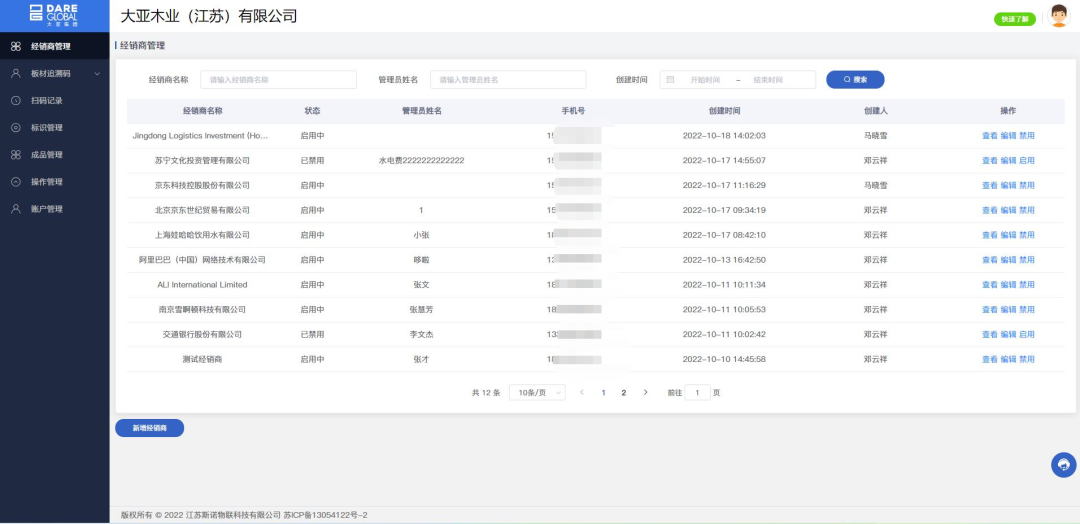Click the 张慧芳 manager name cell
This screenshot has height=524, width=1080.
[422, 309]
